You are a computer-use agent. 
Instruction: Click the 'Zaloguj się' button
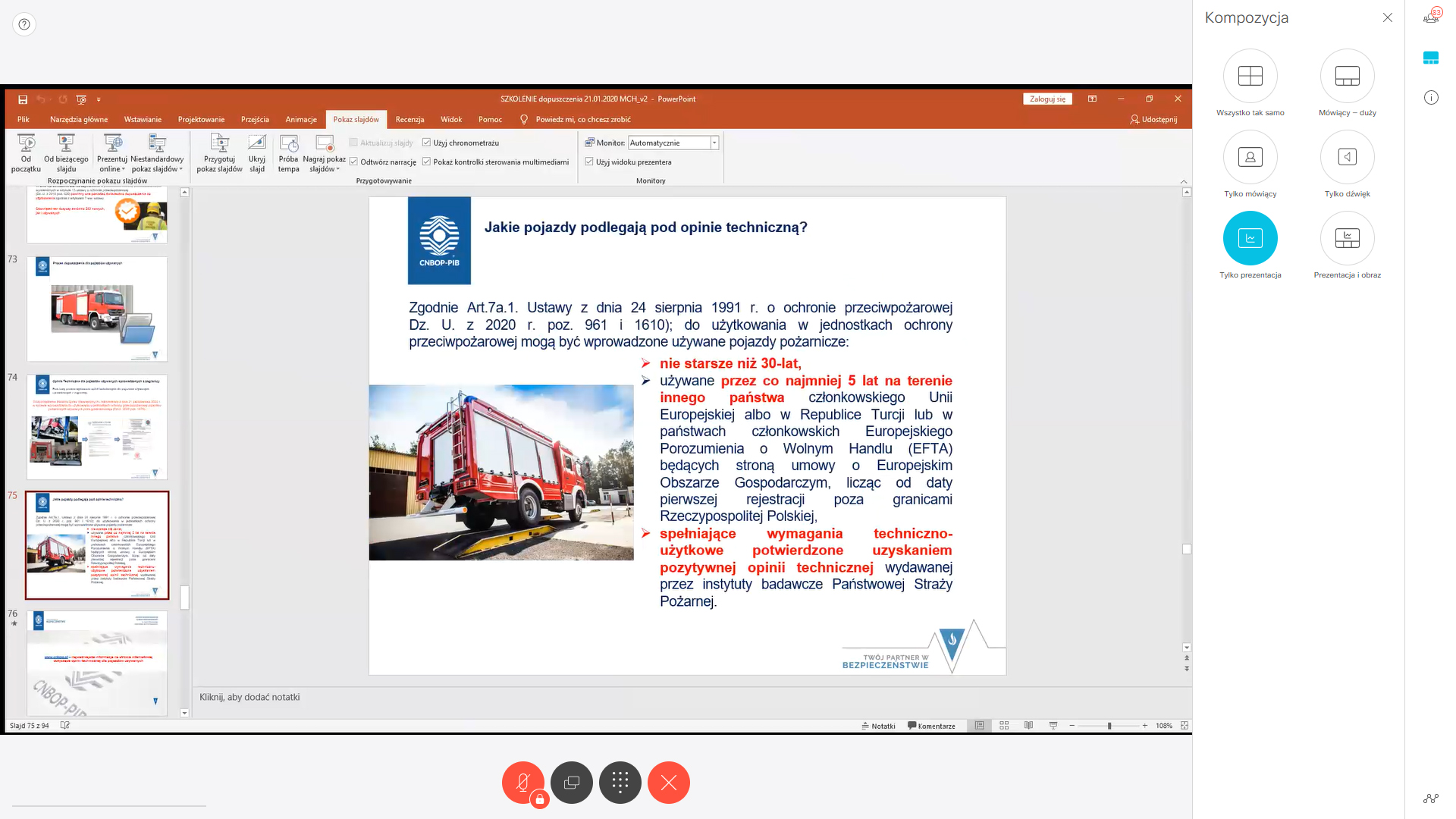click(1047, 99)
